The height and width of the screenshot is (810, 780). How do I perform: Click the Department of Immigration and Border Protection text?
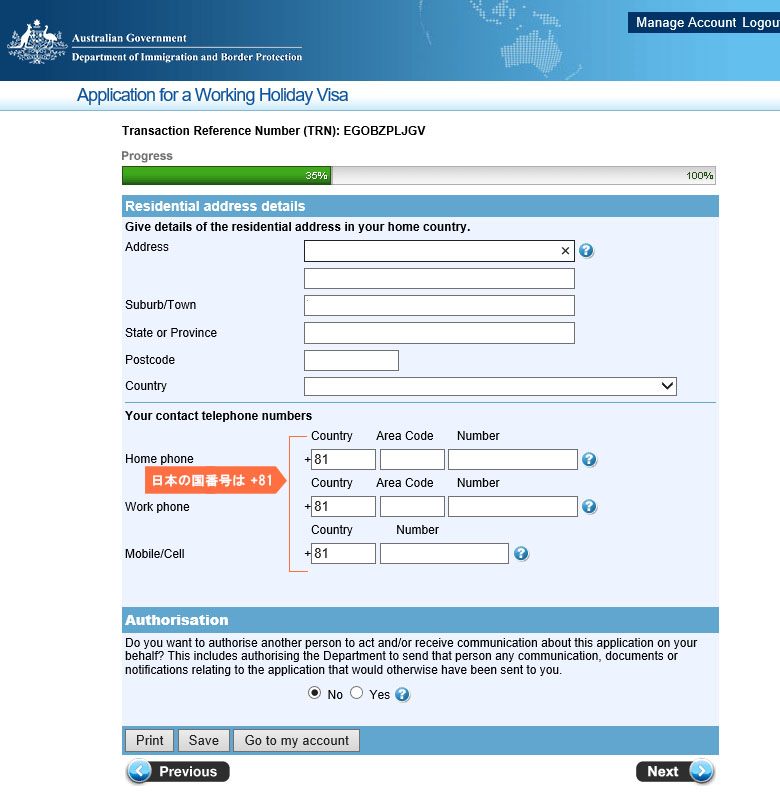pos(186,57)
